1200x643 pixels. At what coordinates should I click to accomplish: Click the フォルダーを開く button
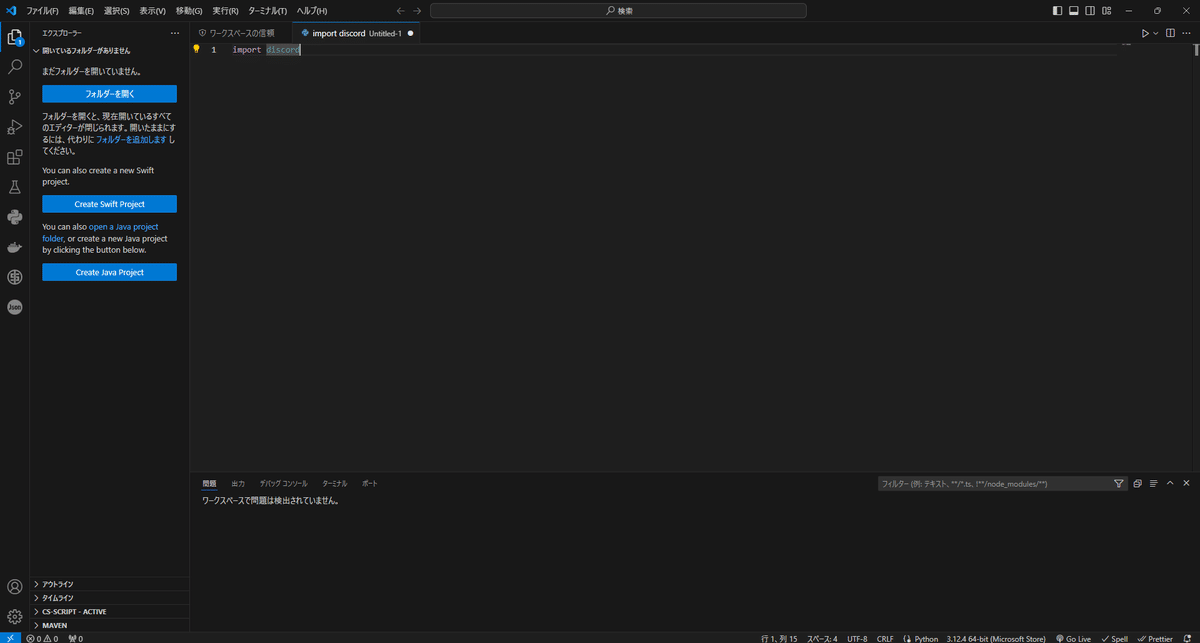point(109,93)
